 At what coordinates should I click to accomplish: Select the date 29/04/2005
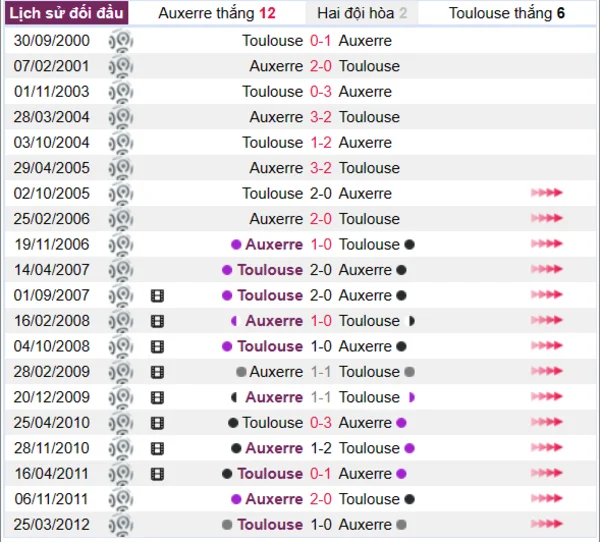click(x=52, y=168)
